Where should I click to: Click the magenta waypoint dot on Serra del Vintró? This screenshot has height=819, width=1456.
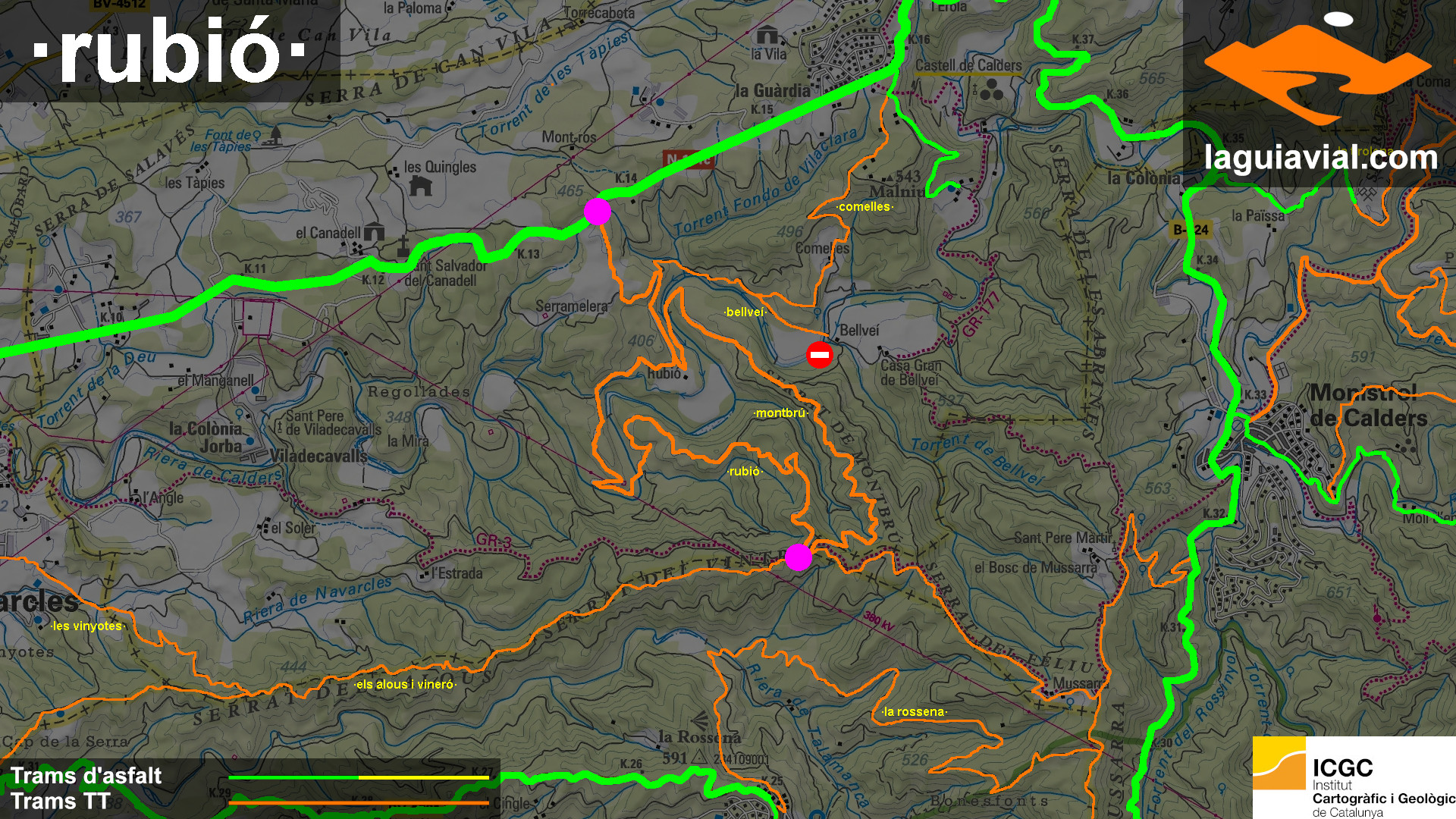coord(798,557)
